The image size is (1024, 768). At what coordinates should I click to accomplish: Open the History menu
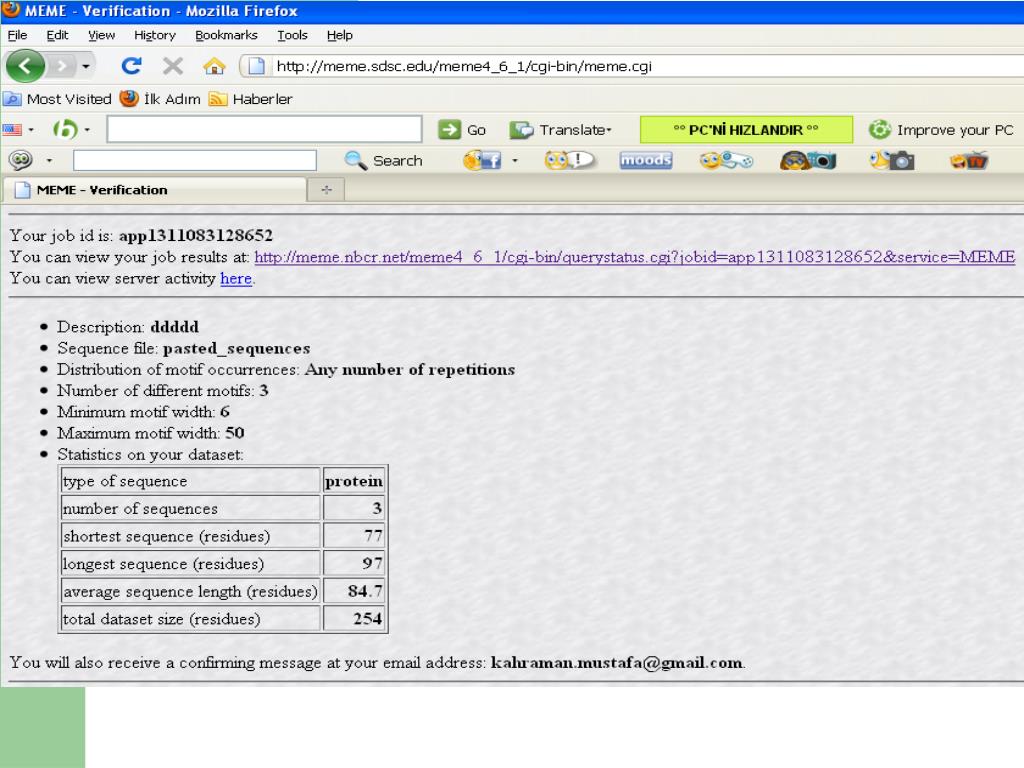click(155, 35)
